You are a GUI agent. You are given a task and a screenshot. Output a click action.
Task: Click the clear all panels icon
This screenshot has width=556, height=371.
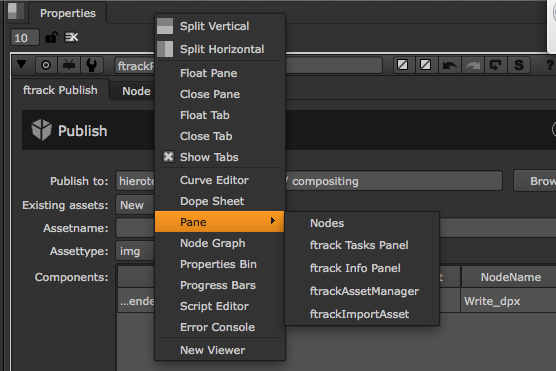[x=72, y=37]
